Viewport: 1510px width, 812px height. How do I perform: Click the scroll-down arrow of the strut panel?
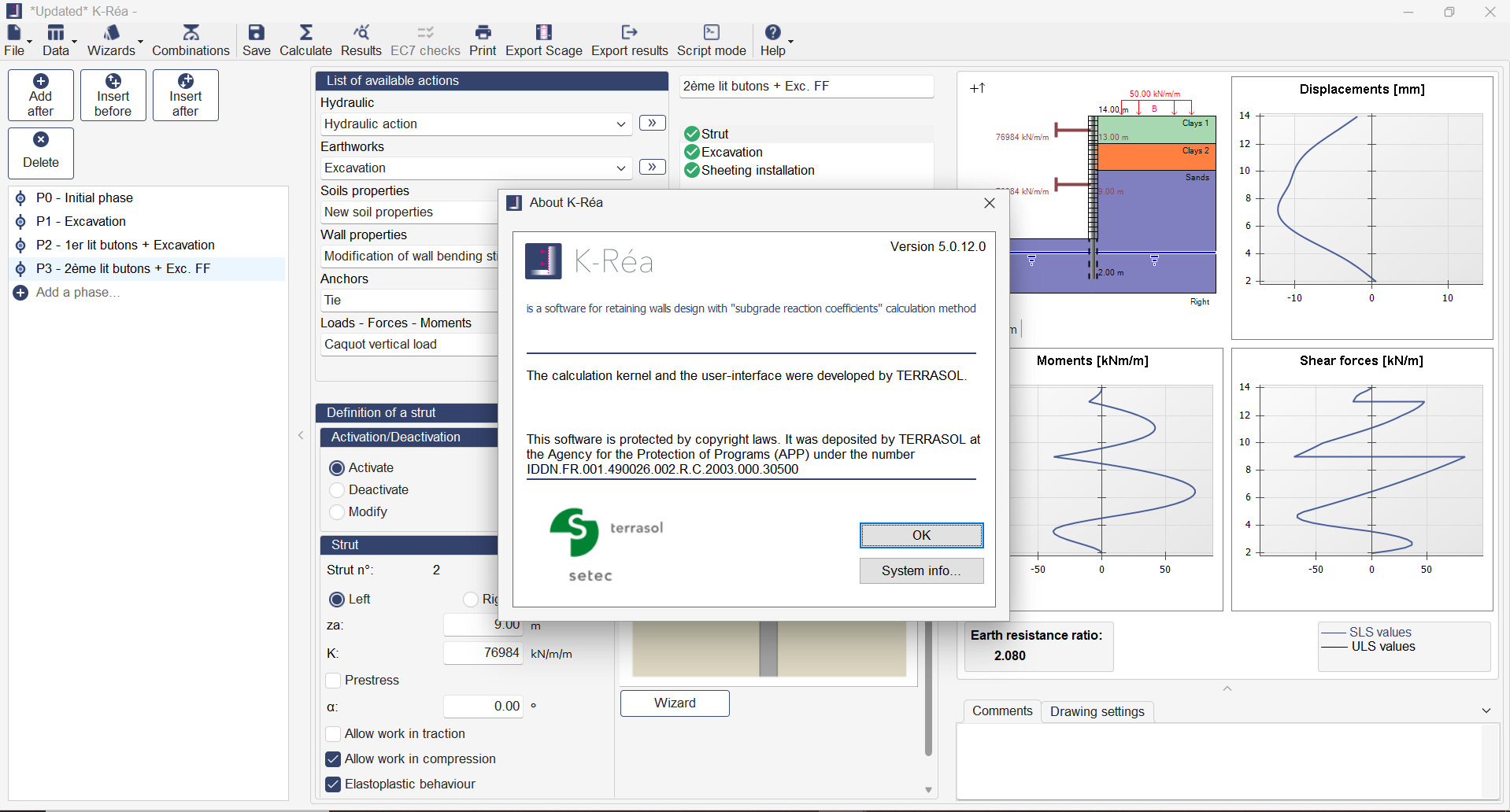(928, 790)
